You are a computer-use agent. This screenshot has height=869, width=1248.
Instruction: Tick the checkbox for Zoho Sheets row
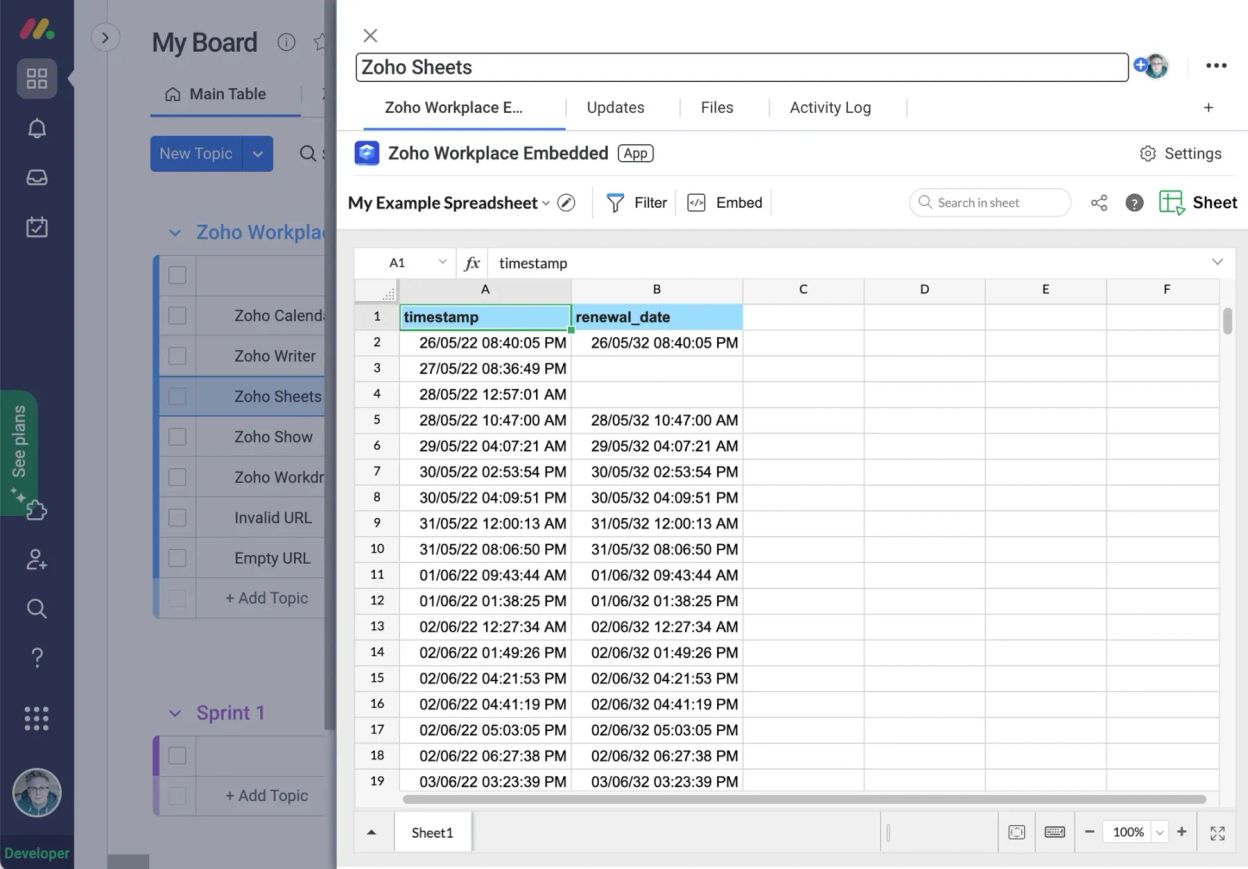click(x=177, y=396)
